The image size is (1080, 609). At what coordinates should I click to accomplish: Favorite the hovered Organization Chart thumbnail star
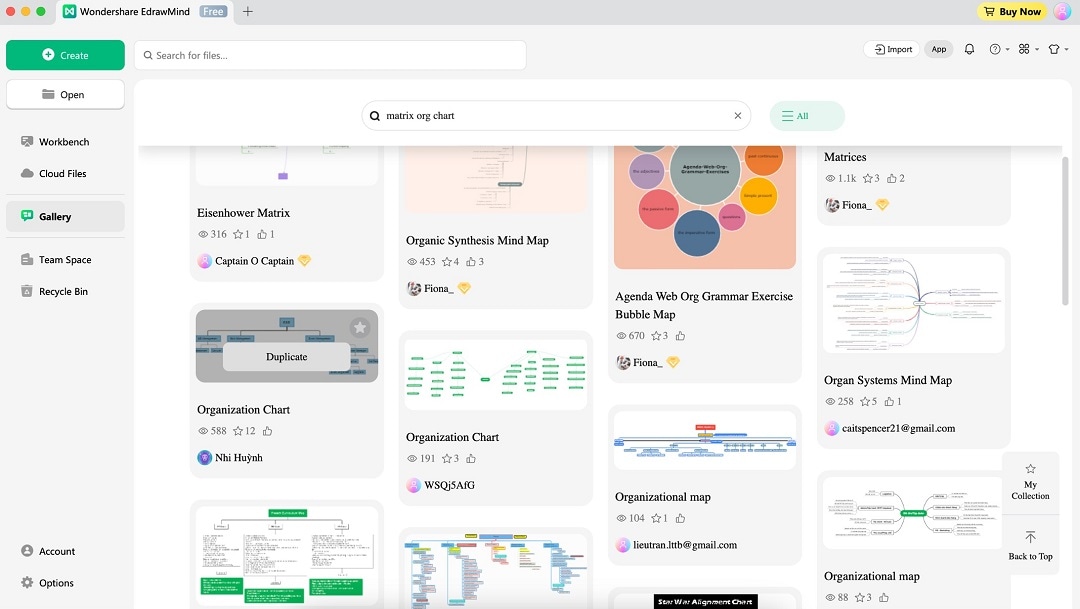(x=360, y=328)
